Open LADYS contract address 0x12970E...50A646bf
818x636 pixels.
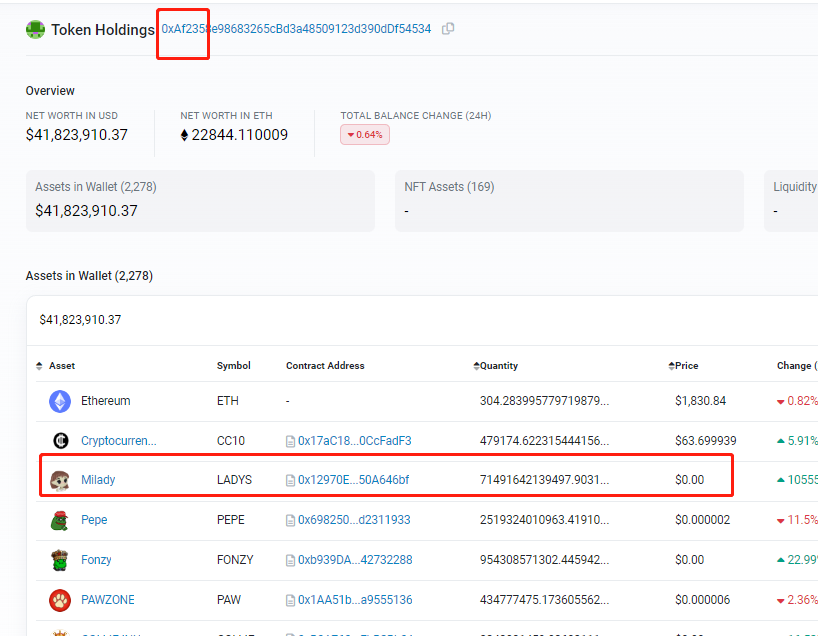coord(353,480)
